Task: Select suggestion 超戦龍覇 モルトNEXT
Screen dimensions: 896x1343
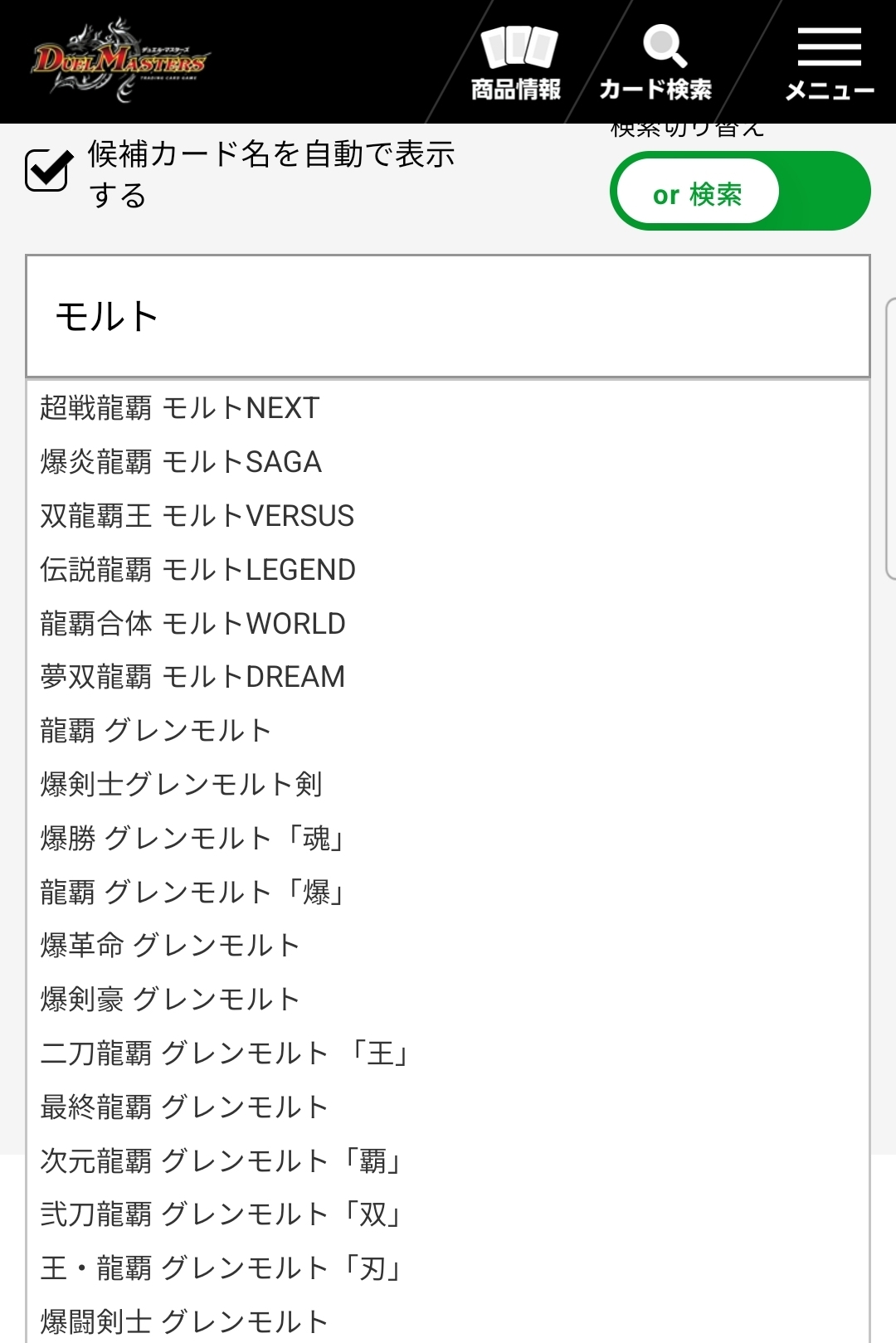Action: click(x=180, y=408)
